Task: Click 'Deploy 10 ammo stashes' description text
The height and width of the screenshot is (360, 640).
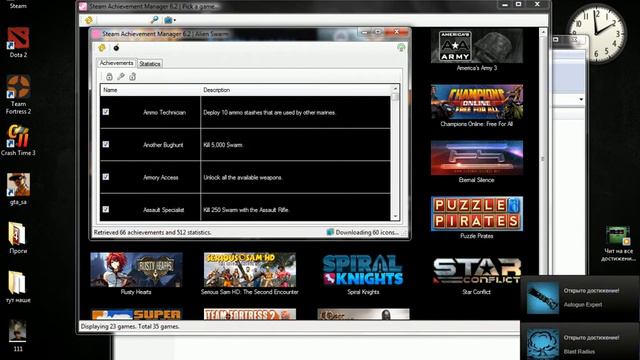Action: click(269, 112)
